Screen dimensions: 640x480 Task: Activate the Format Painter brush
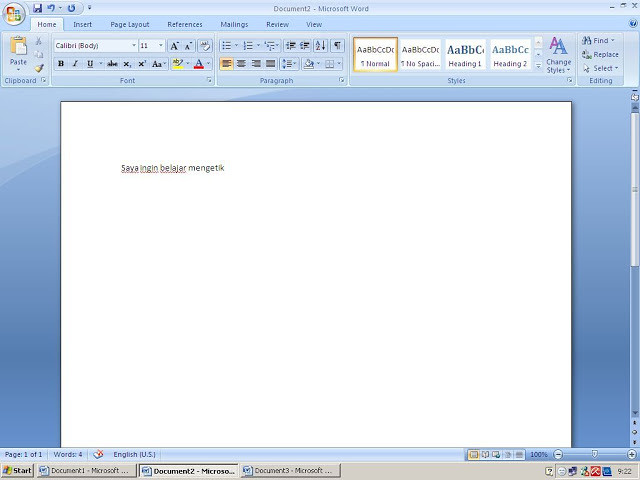click(39, 68)
